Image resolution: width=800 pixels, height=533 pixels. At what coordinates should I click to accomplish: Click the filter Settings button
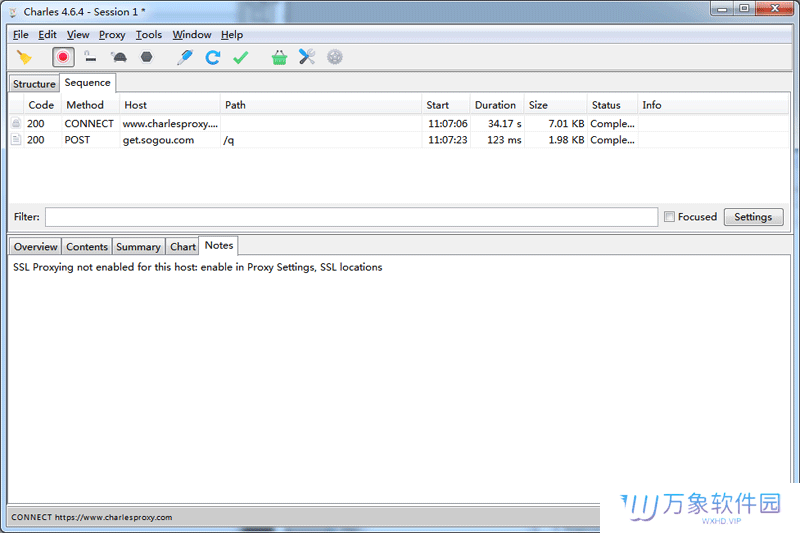[x=753, y=217]
